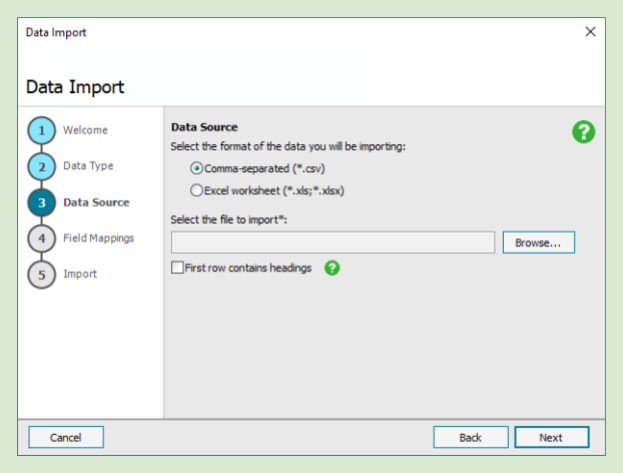This screenshot has height=473, width=623.
Task: Go to the Welcome step label
Action: pos(85,130)
